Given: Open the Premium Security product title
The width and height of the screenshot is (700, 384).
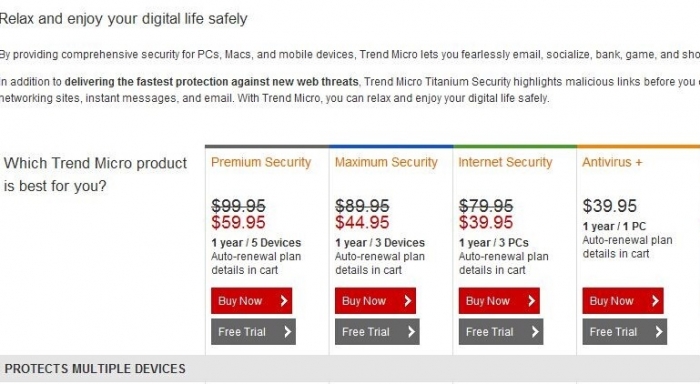Looking at the screenshot, I should 261,162.
